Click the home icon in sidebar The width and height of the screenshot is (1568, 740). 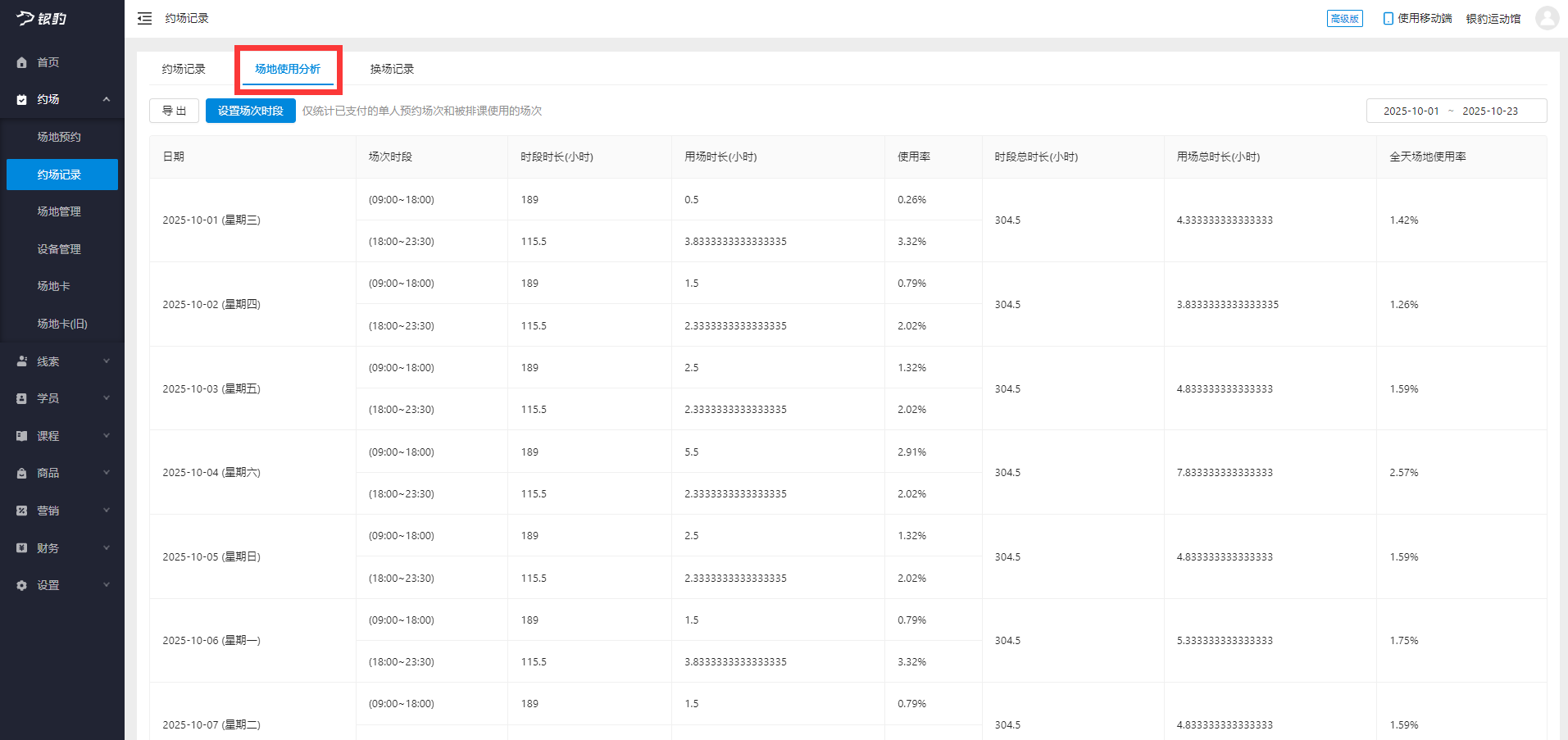tap(22, 62)
